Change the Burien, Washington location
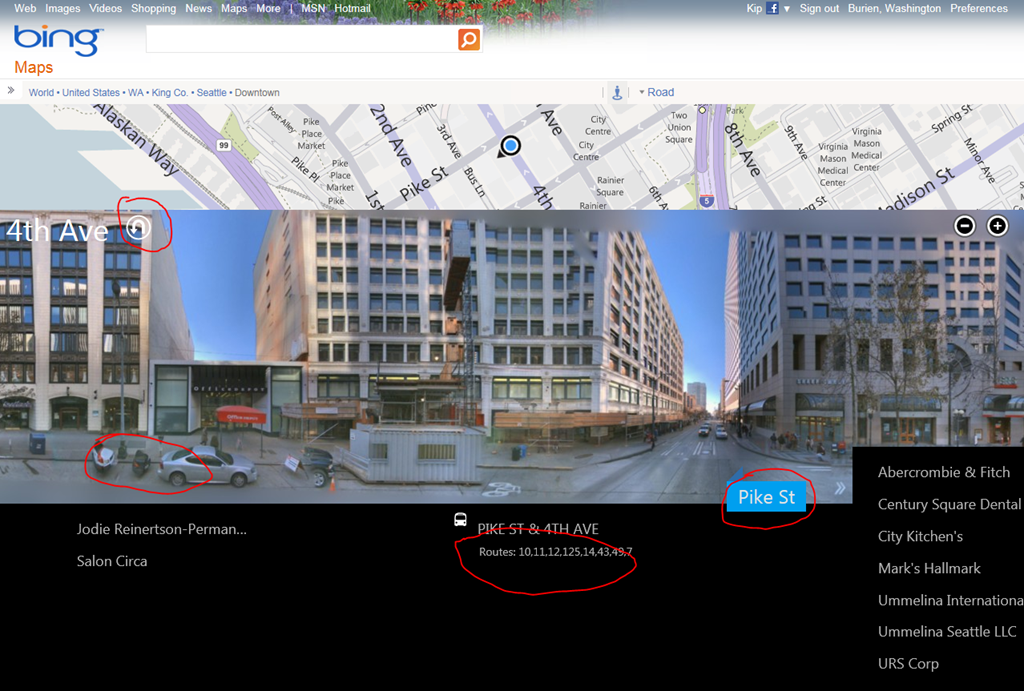Viewport: 1024px width, 691px height. click(x=895, y=8)
